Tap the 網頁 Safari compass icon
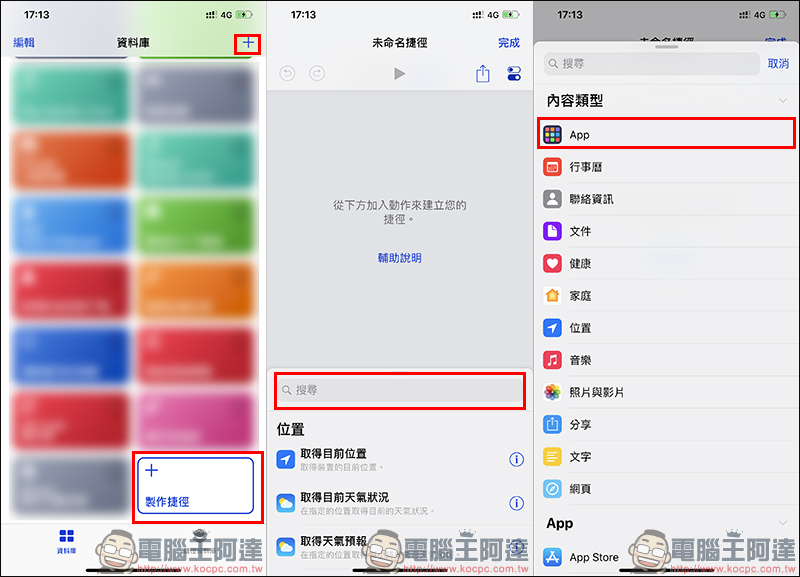 [x=553, y=488]
